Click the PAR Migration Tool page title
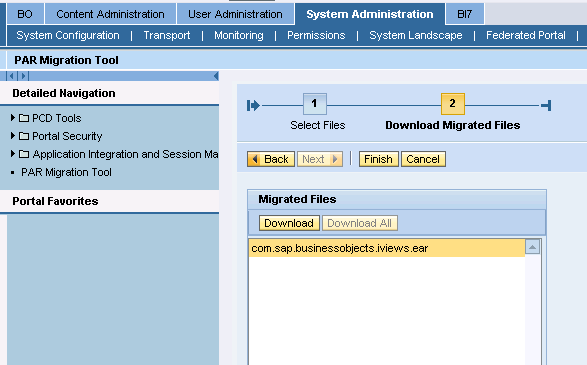 coord(66,60)
